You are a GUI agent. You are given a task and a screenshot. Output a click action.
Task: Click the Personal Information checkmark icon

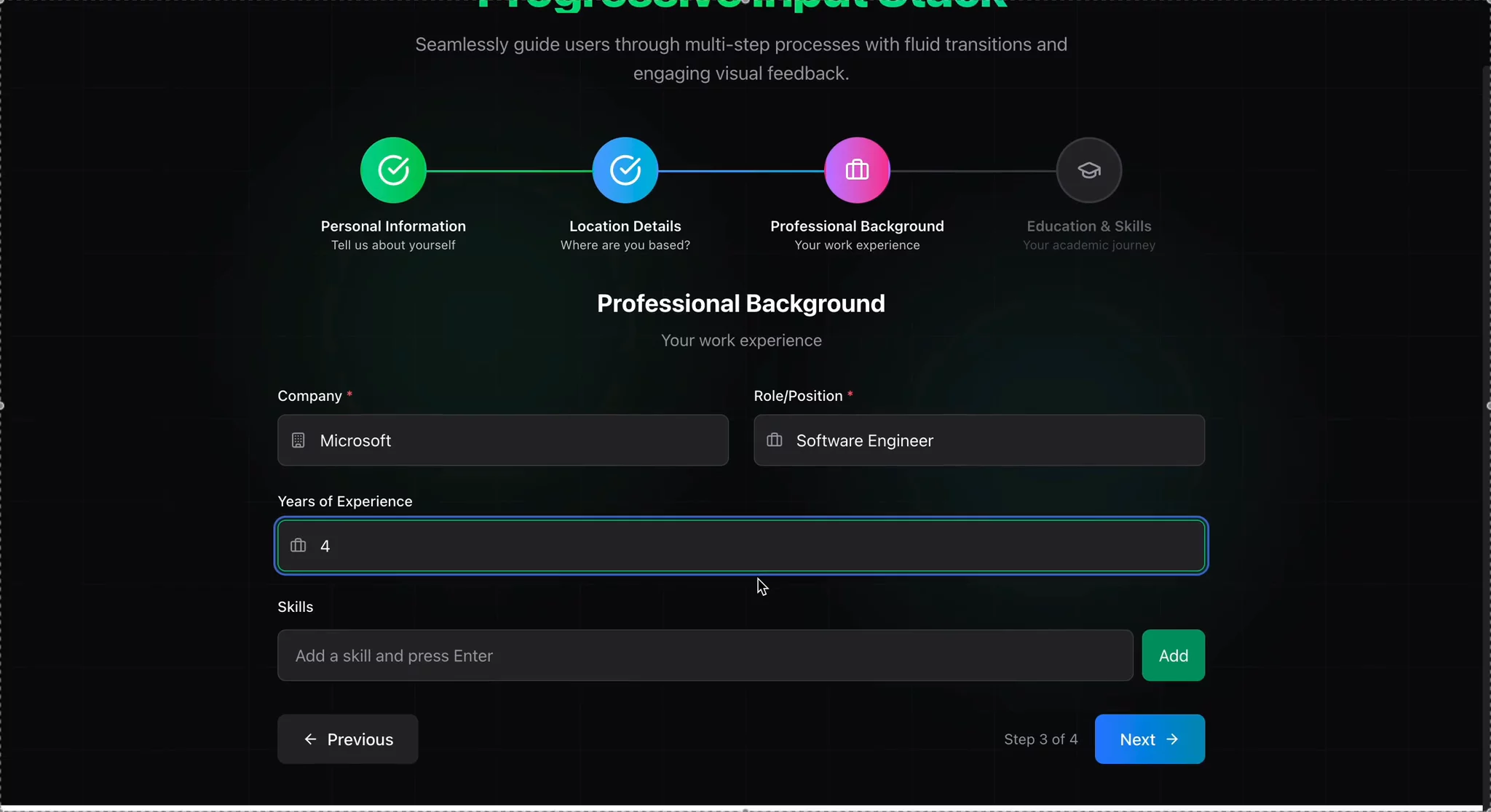[393, 170]
